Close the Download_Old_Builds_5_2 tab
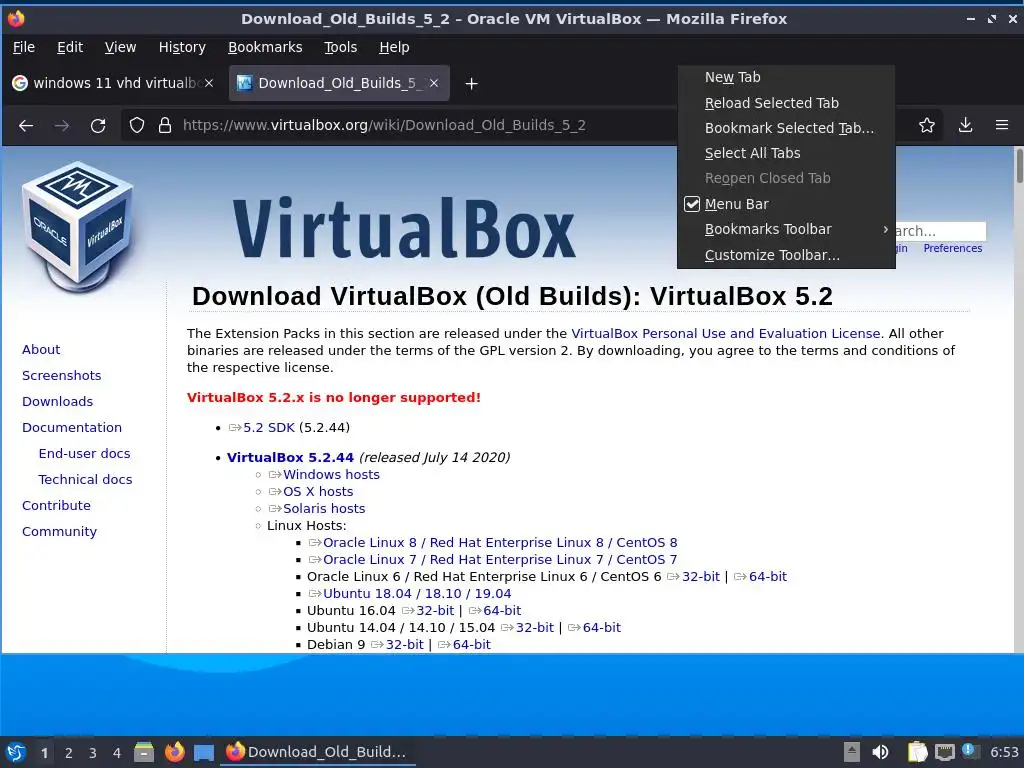This screenshot has height=768, width=1024. coord(434,83)
